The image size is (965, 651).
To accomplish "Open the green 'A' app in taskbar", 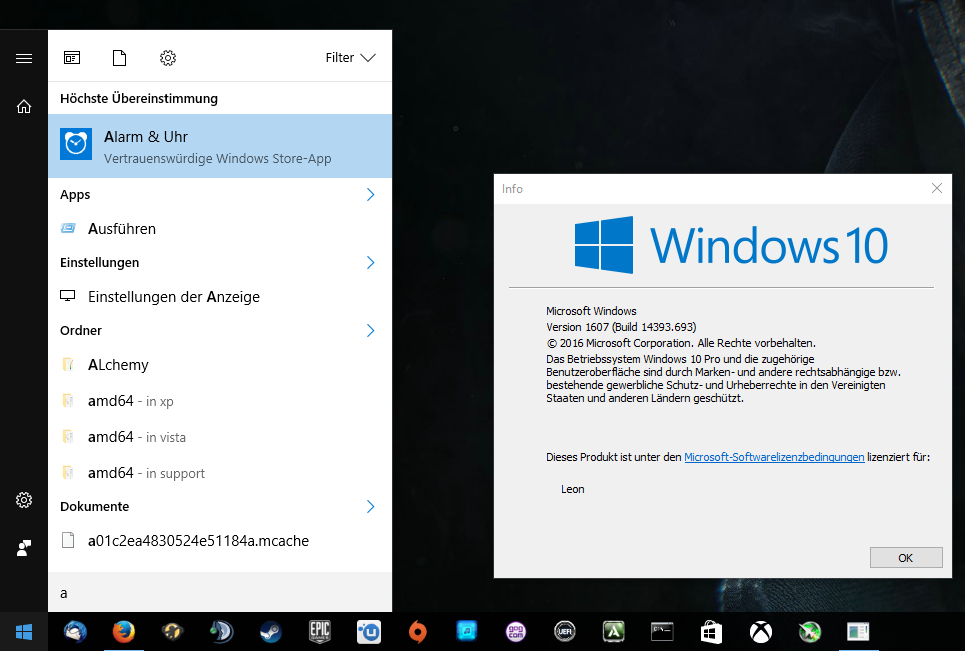I will point(614,632).
